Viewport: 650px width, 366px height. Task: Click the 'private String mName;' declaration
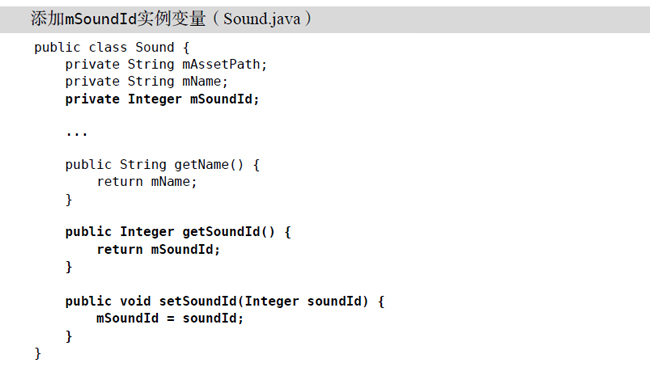coord(147,82)
